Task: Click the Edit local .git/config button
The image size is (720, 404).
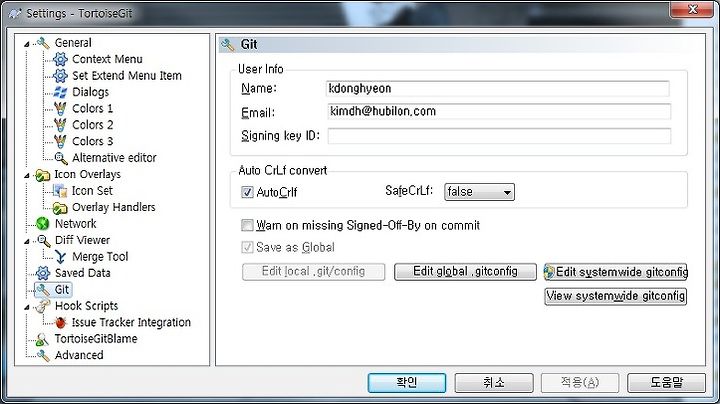Action: click(314, 272)
